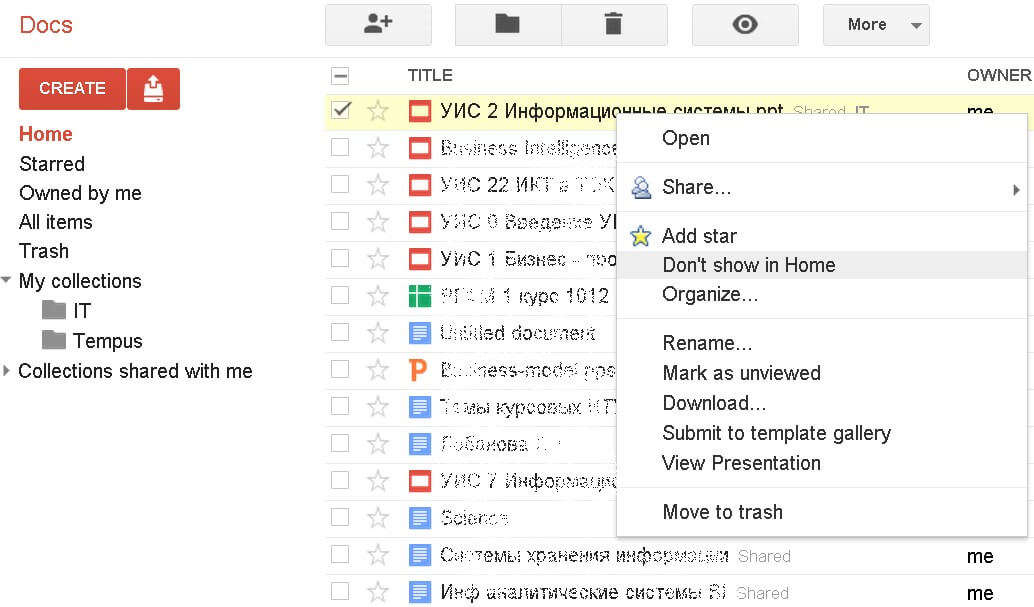Click the green spreadsheet icon of 1 курс 1012

[x=419, y=296]
